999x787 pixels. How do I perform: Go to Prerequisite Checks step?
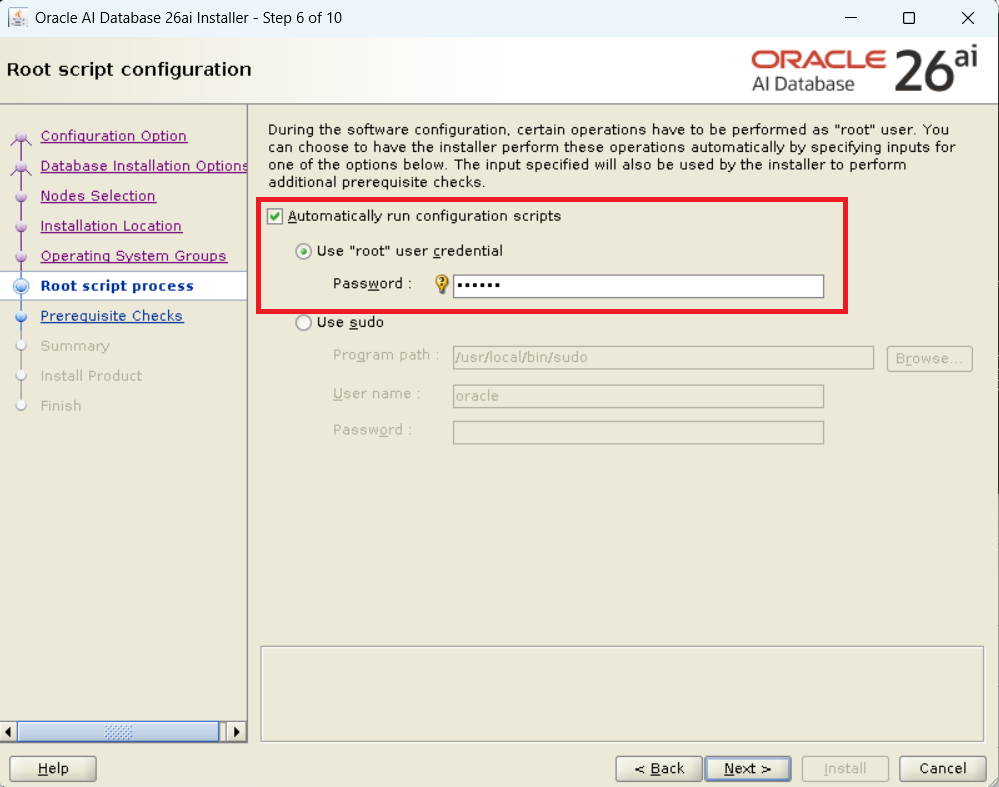pyautogui.click(x=111, y=316)
